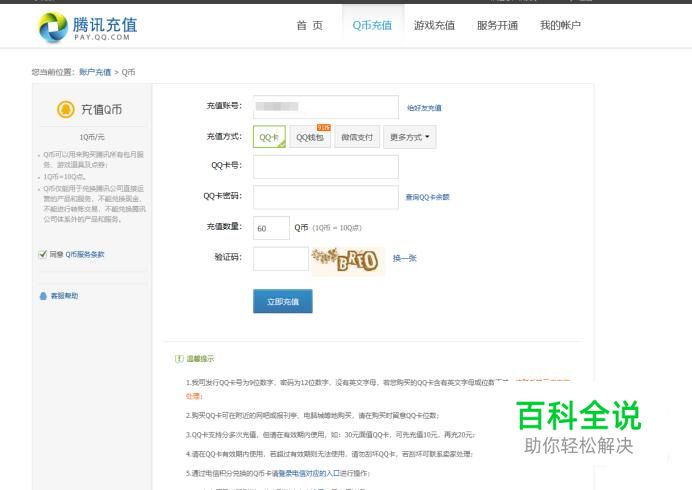Click the 给好友充值 link
This screenshot has width=692, height=490.
[x=424, y=108]
